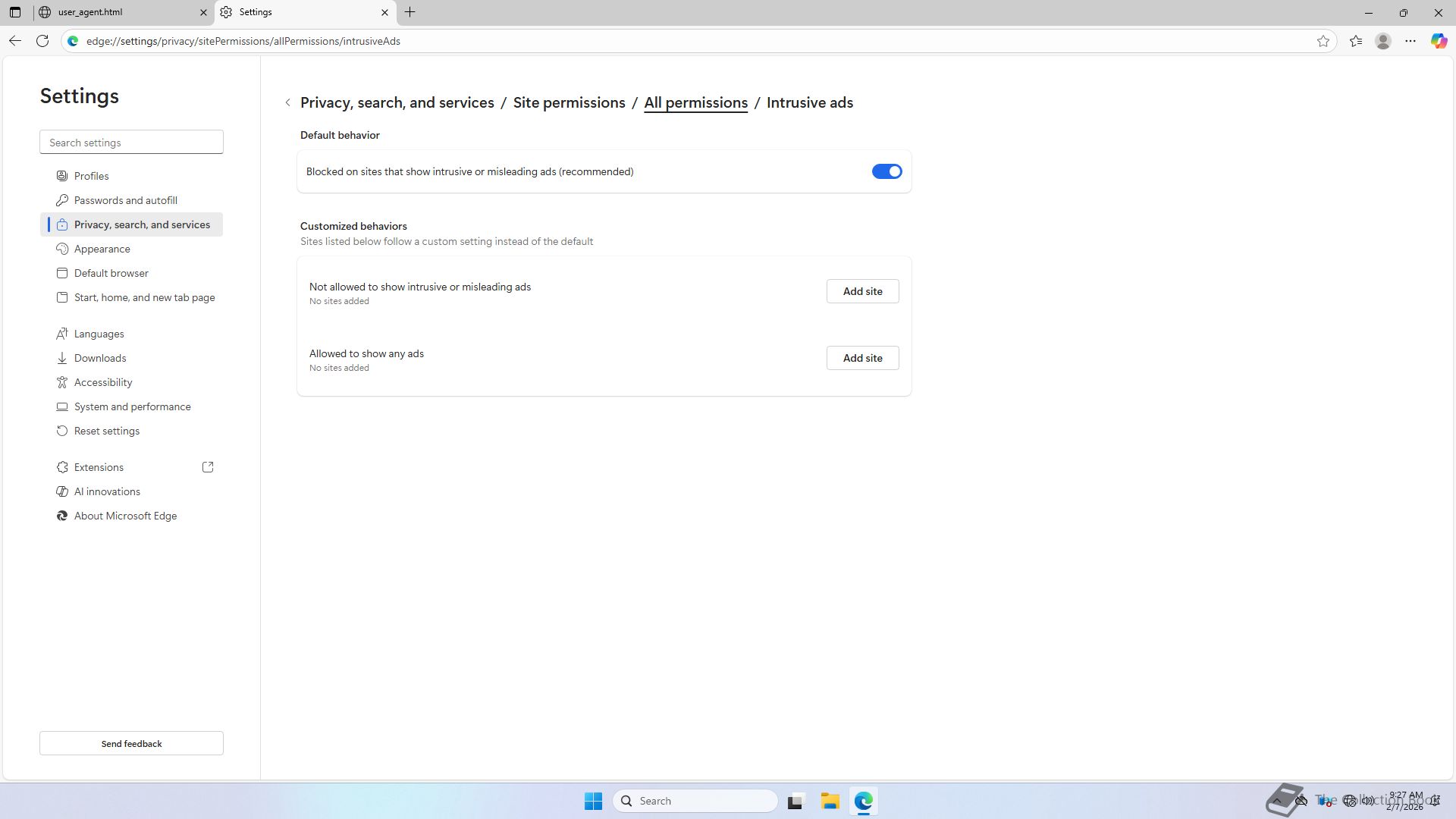Refresh the current page
This screenshot has width=1456, height=819.
(x=42, y=41)
